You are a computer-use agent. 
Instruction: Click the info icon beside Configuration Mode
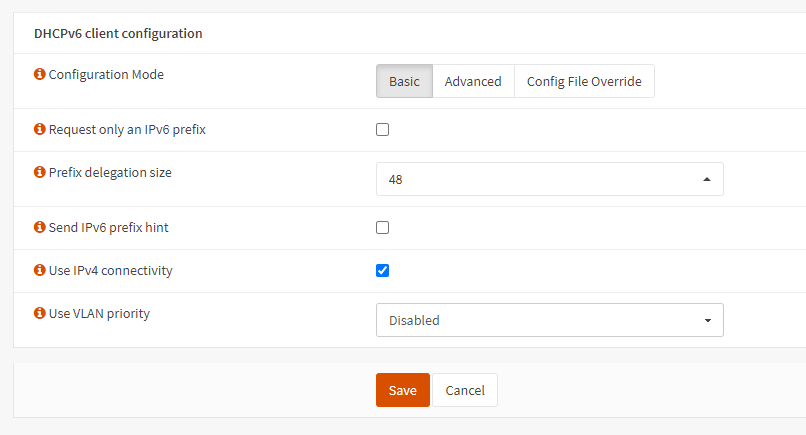(40, 75)
